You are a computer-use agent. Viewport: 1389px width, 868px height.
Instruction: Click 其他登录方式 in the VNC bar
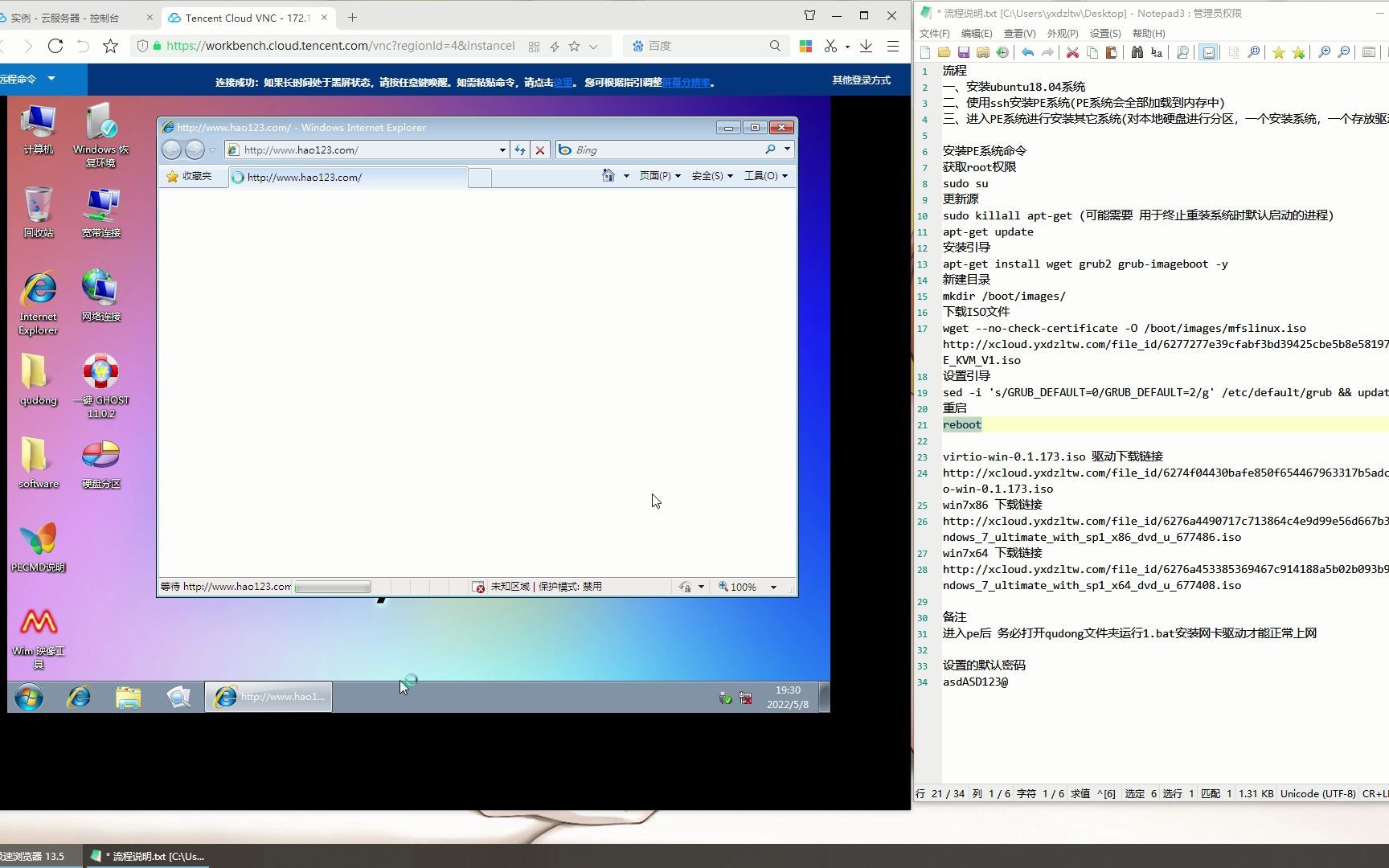pyautogui.click(x=861, y=80)
